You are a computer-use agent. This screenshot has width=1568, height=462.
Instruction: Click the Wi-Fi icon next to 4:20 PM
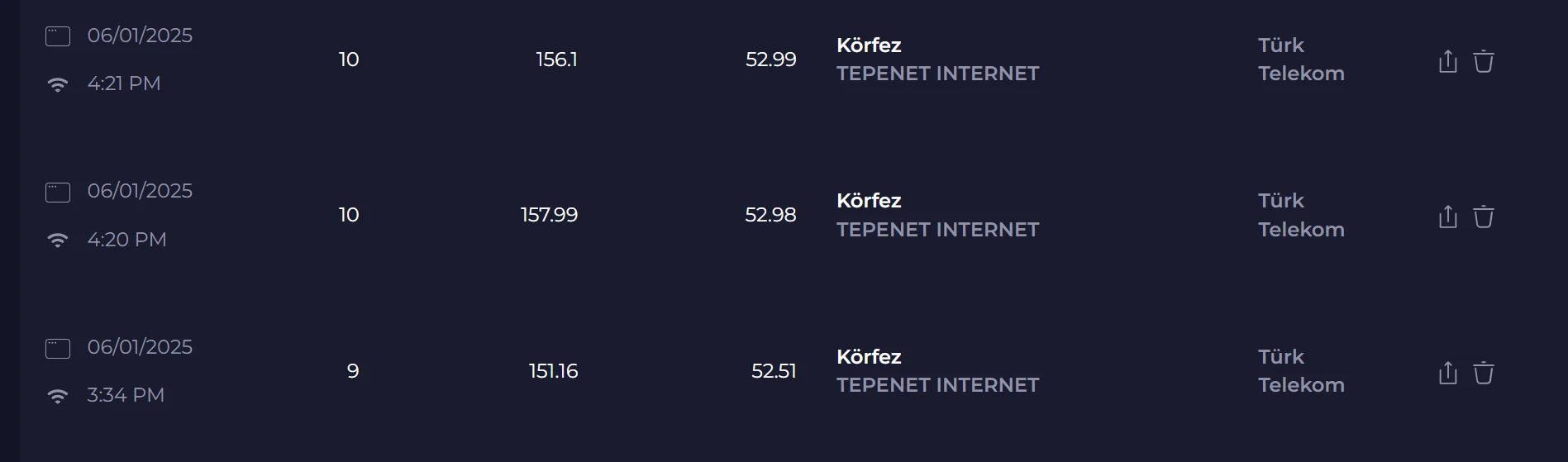[57, 240]
